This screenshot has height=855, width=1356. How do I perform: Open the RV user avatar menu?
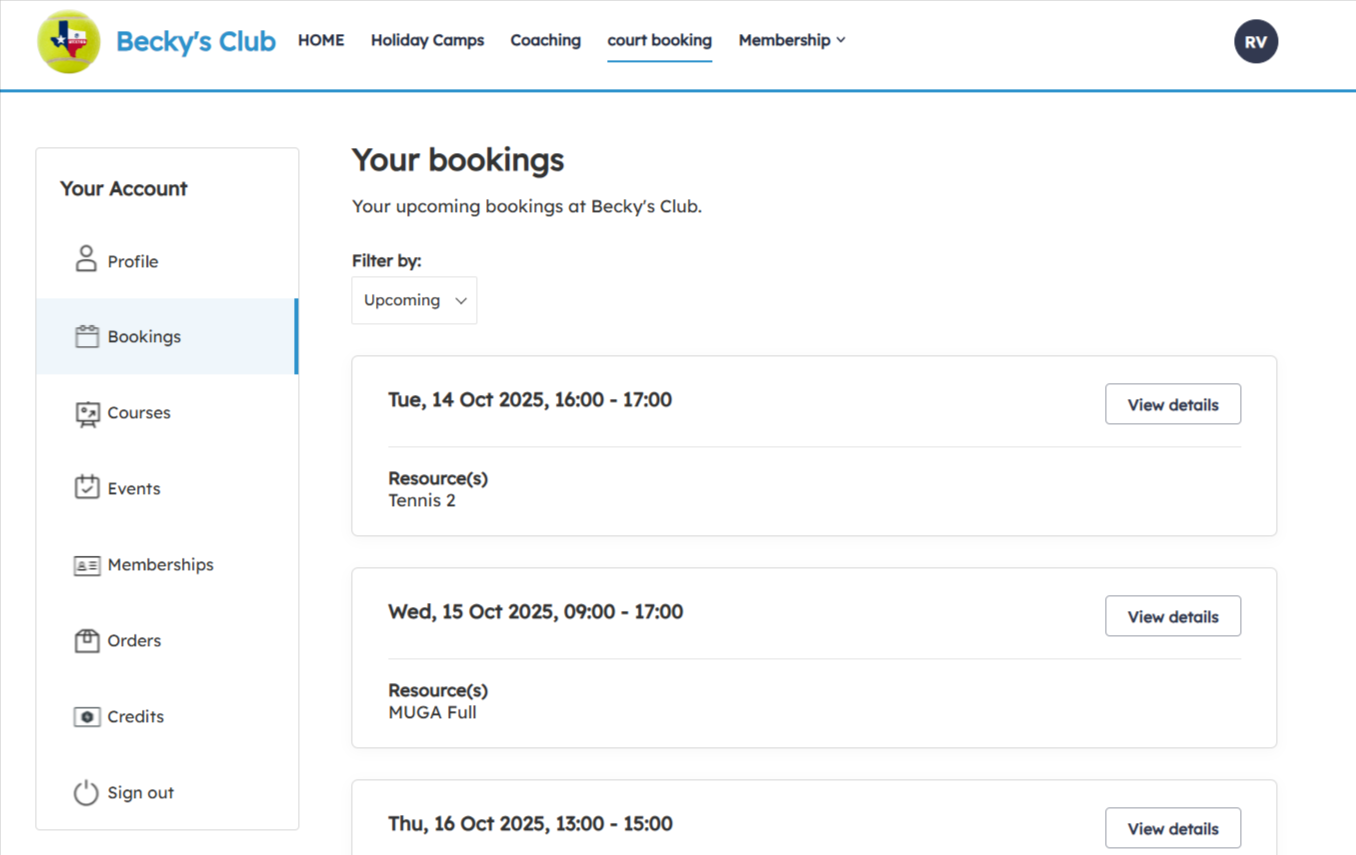click(x=1255, y=42)
